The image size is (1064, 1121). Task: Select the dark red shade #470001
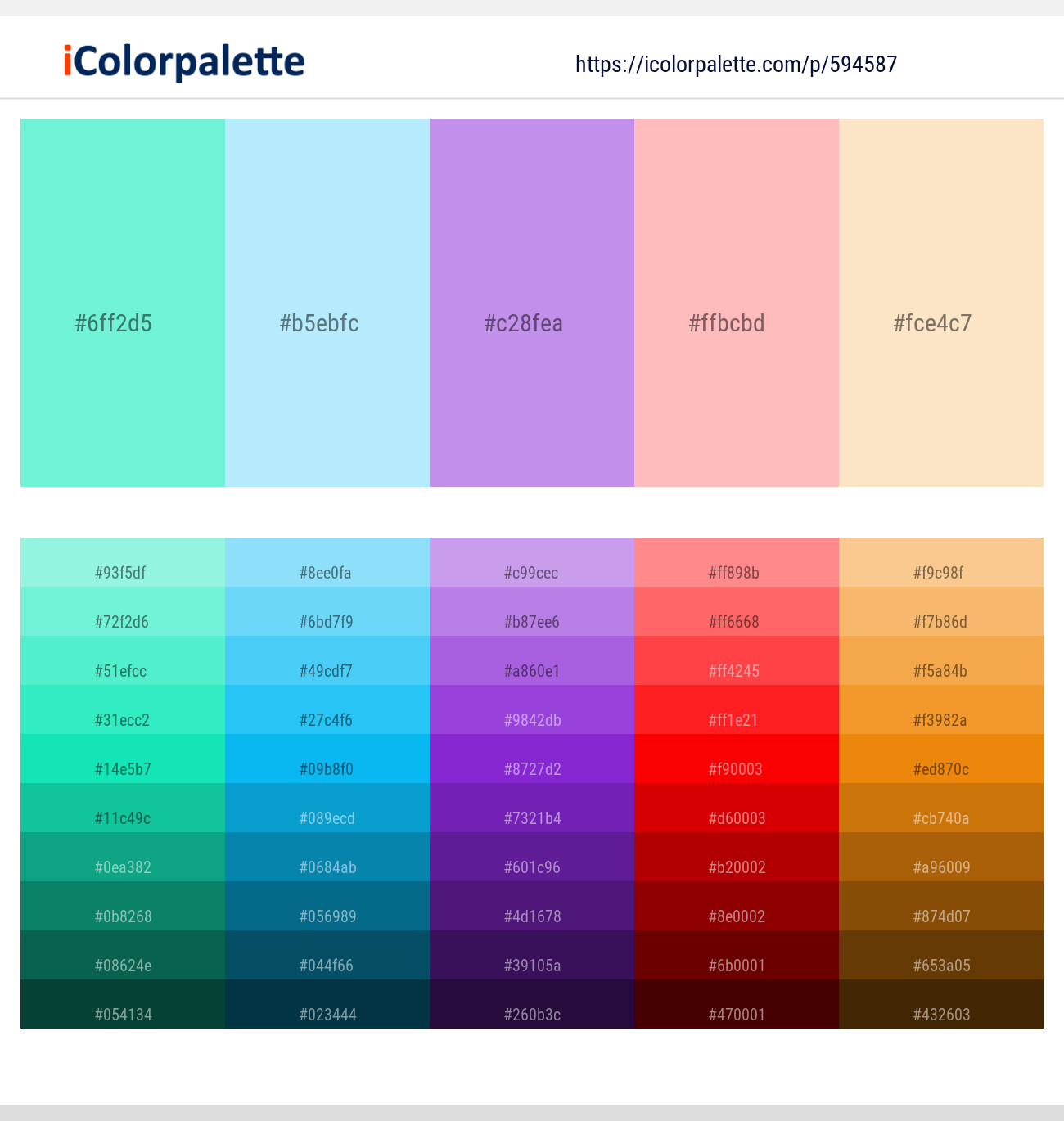click(736, 1014)
